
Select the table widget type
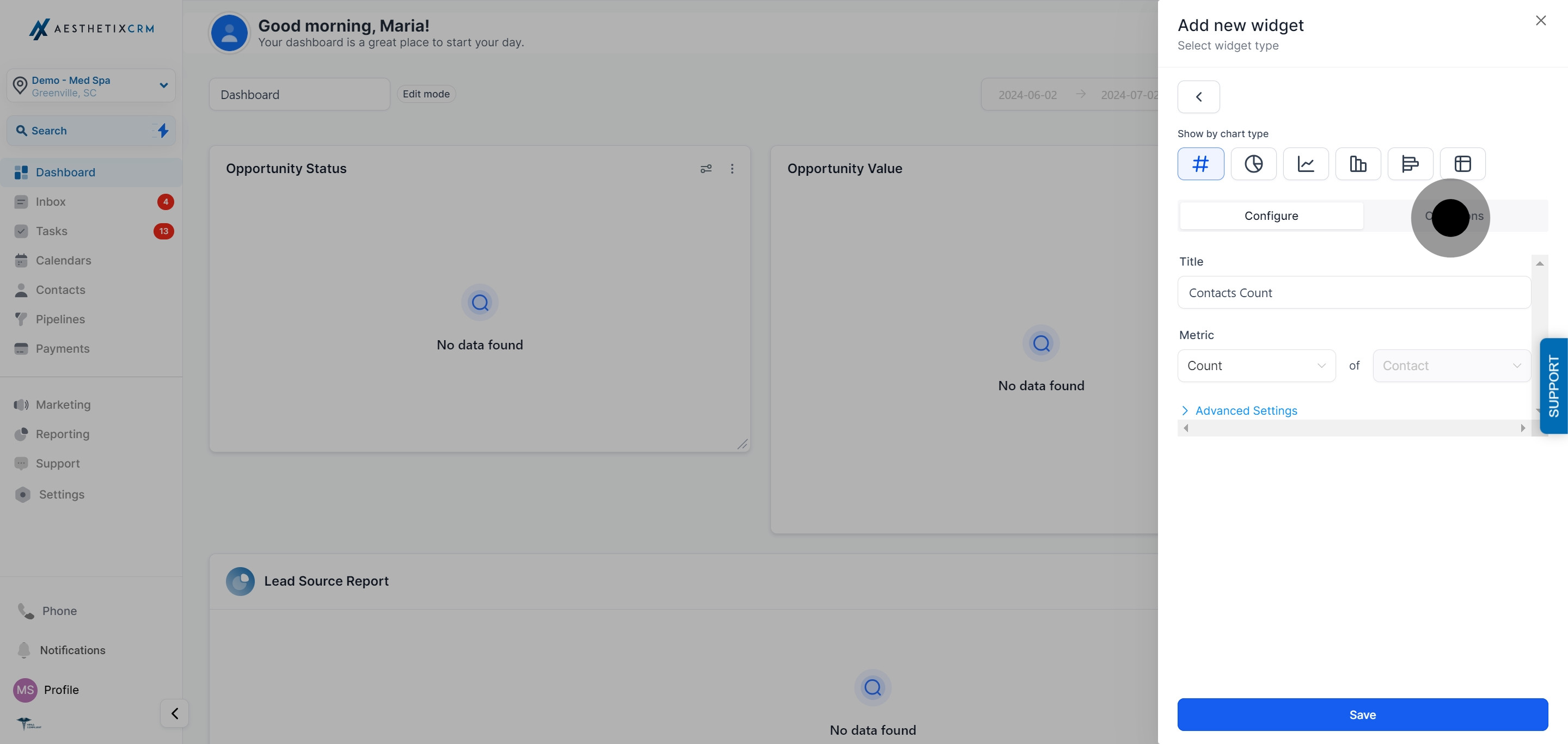[x=1462, y=164]
